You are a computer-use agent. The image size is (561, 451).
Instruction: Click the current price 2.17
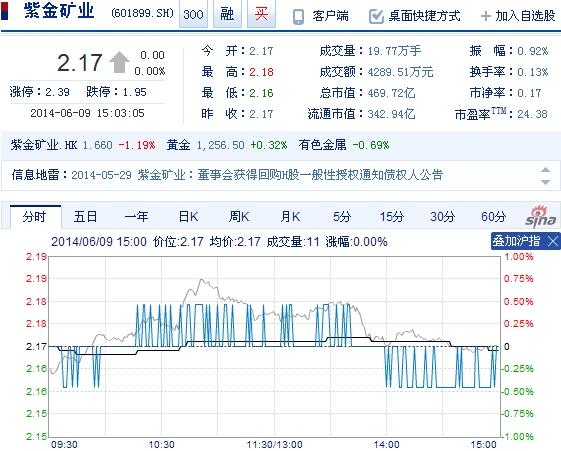[80, 63]
